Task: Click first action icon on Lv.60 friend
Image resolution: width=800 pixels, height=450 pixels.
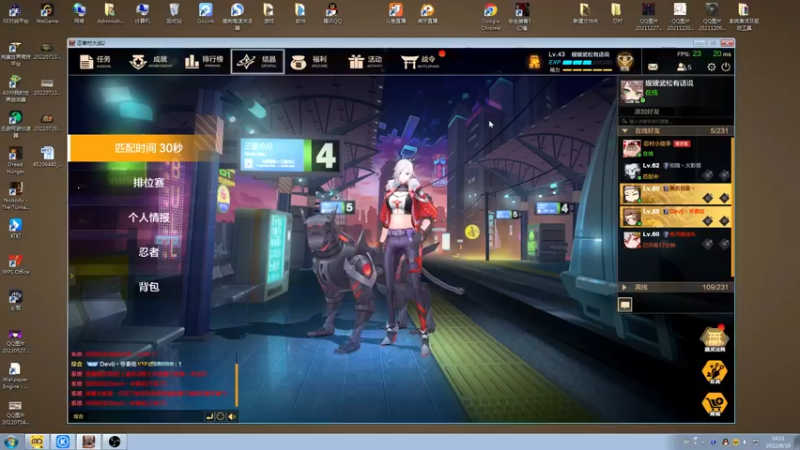Action: click(708, 243)
